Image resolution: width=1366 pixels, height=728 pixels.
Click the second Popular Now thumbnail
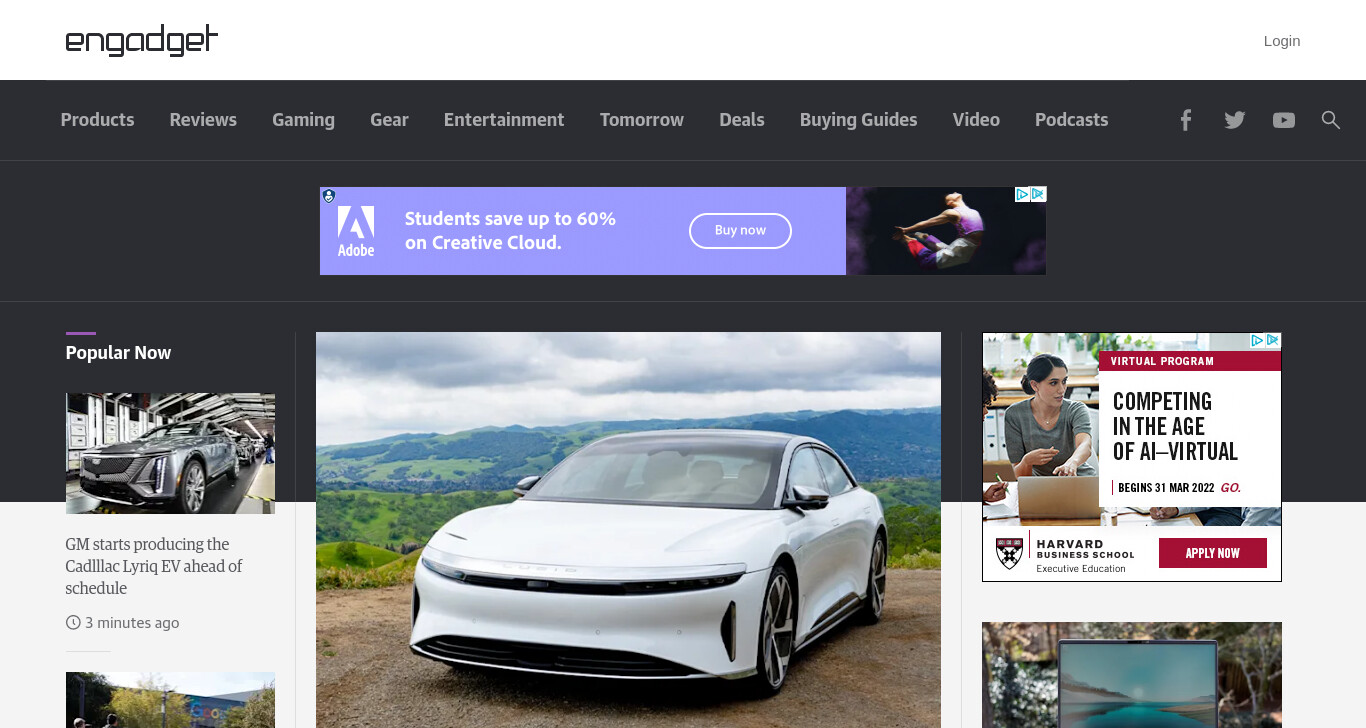click(170, 700)
